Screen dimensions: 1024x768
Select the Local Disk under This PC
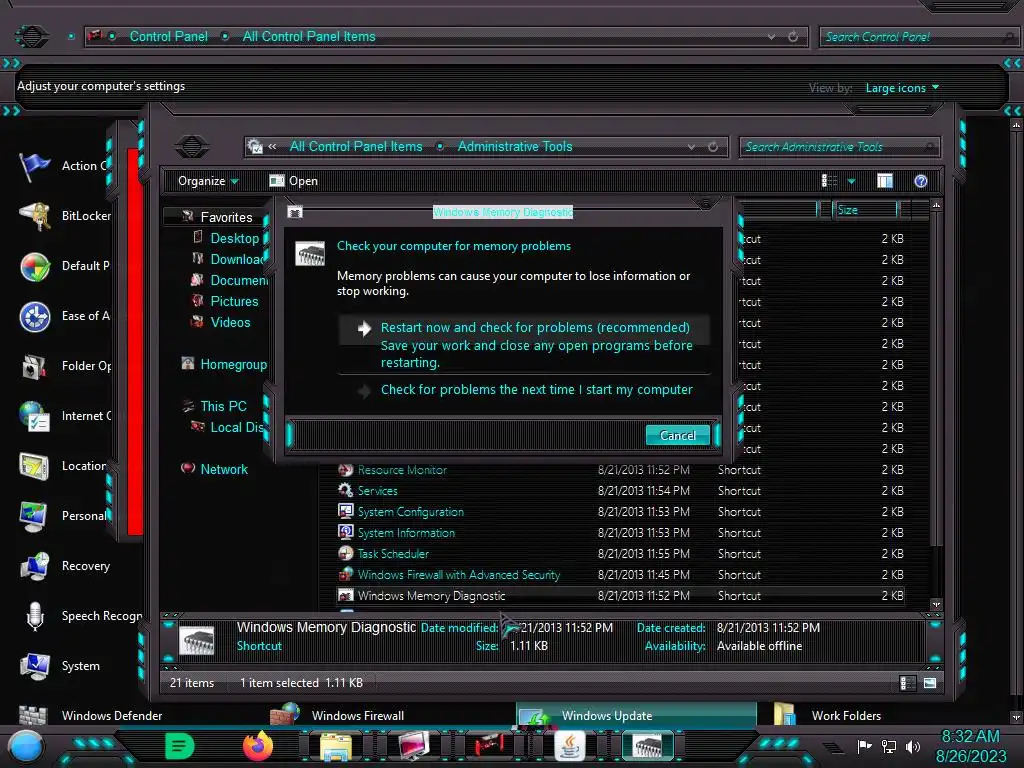tap(227, 427)
